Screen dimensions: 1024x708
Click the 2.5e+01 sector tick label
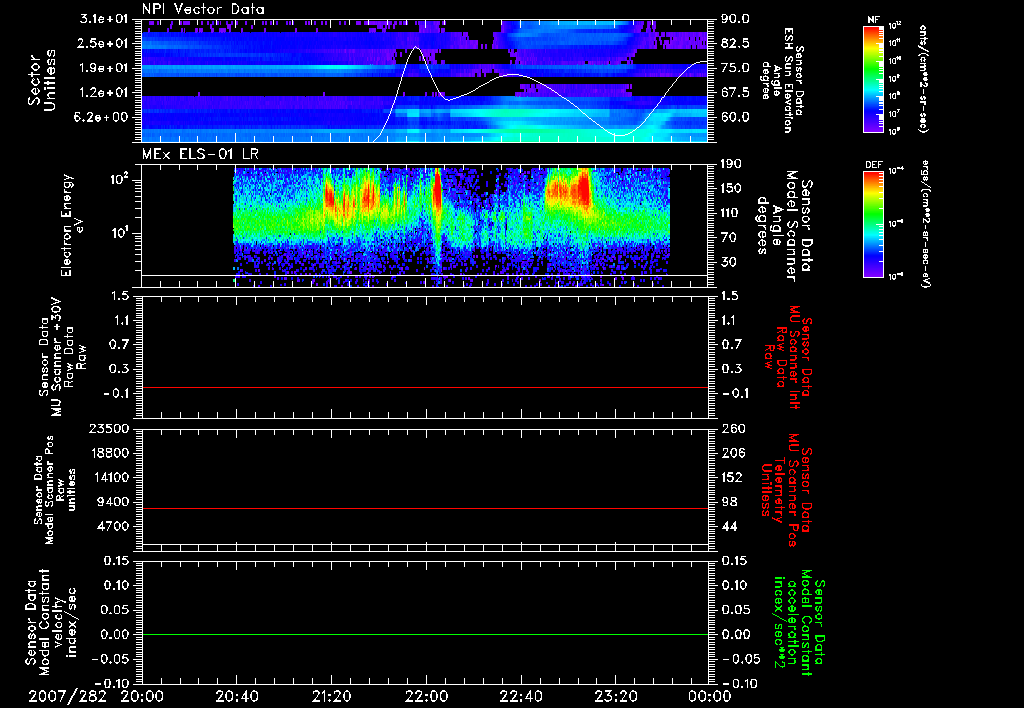pyautogui.click(x=105, y=43)
